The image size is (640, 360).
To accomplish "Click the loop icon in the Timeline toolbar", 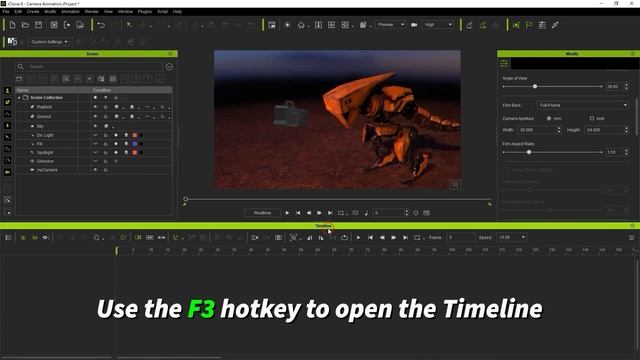I will tap(417, 238).
